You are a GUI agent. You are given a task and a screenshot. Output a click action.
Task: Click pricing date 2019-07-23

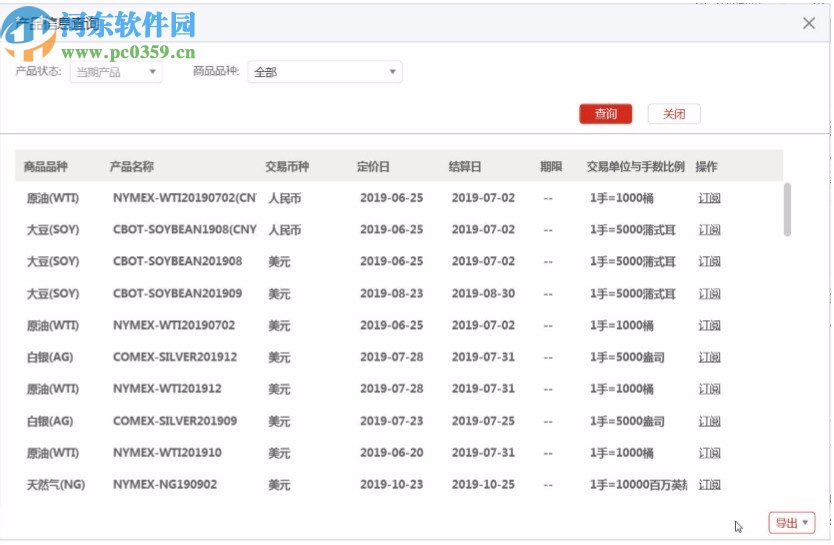point(391,421)
